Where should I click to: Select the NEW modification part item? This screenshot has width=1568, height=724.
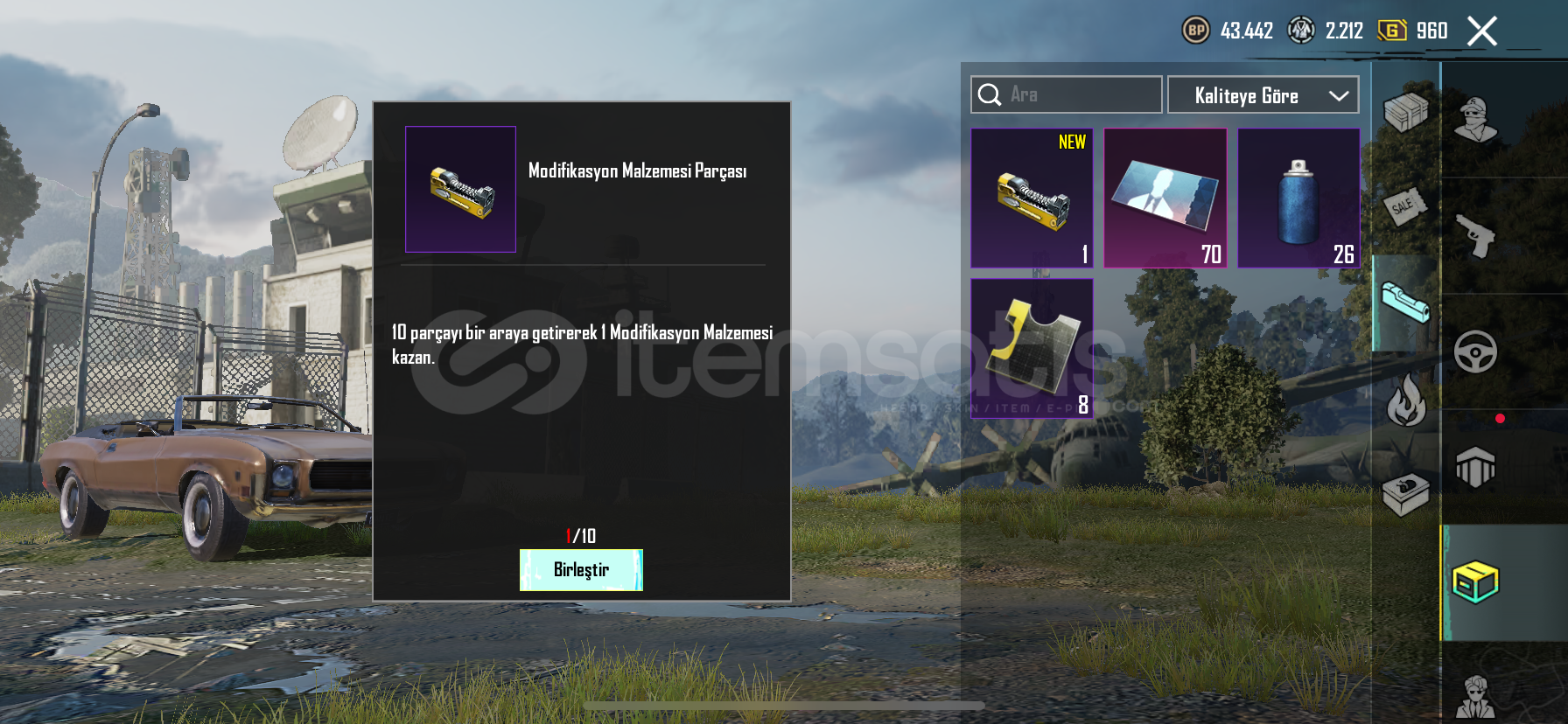[1032, 198]
